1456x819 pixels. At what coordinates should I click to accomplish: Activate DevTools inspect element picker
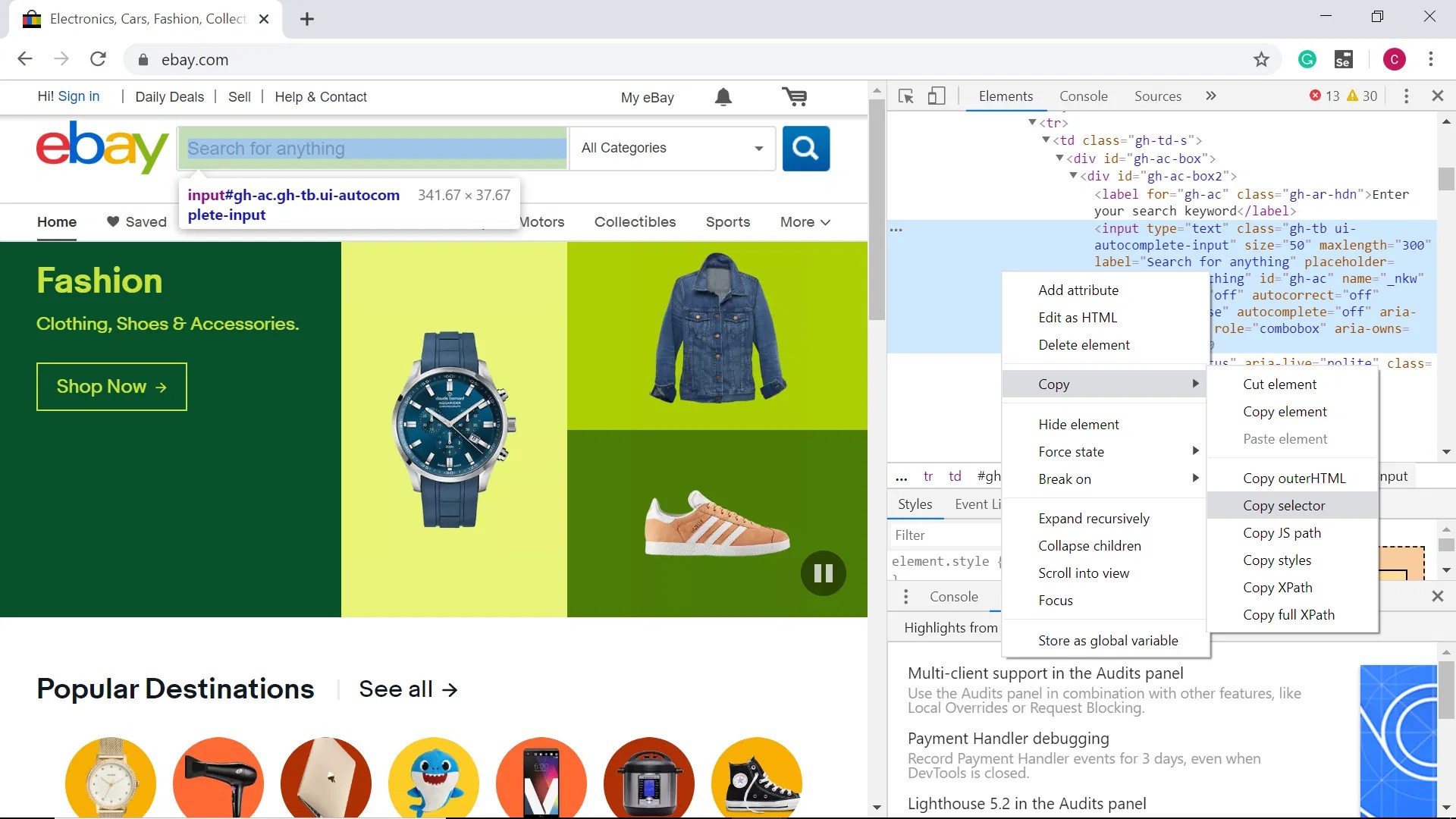click(x=905, y=96)
